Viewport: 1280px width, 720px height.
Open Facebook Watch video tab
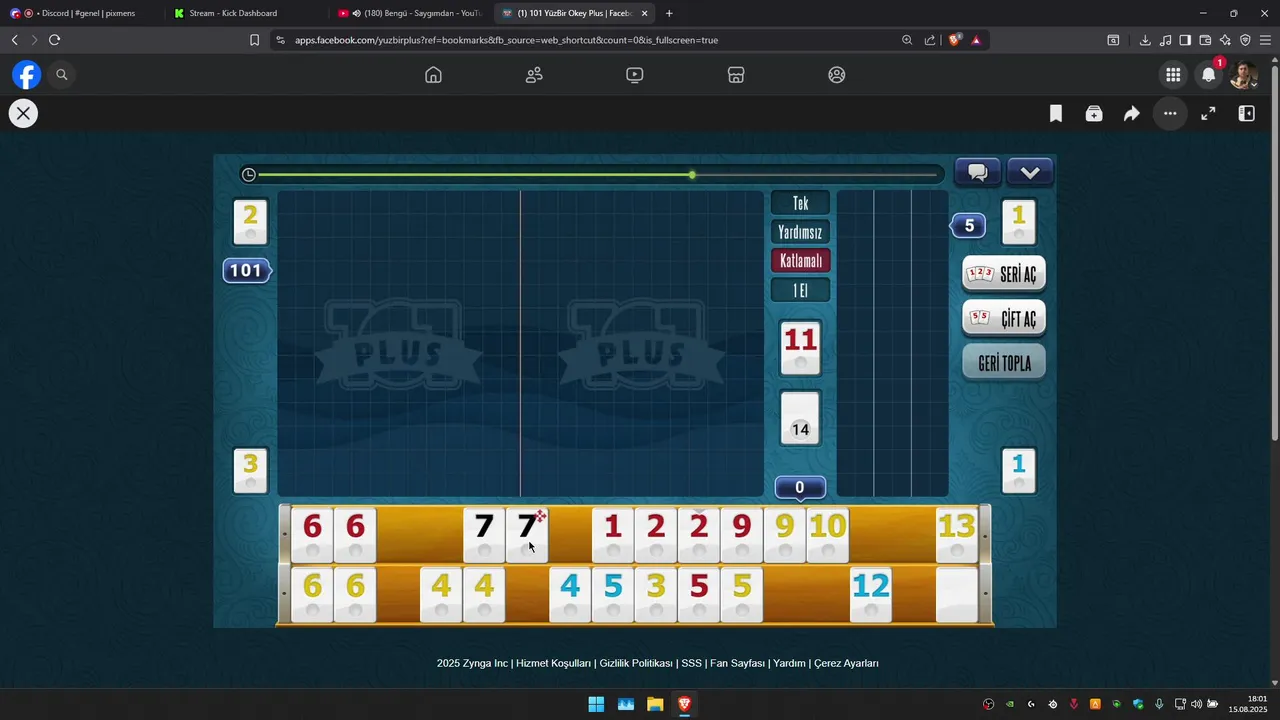[635, 75]
